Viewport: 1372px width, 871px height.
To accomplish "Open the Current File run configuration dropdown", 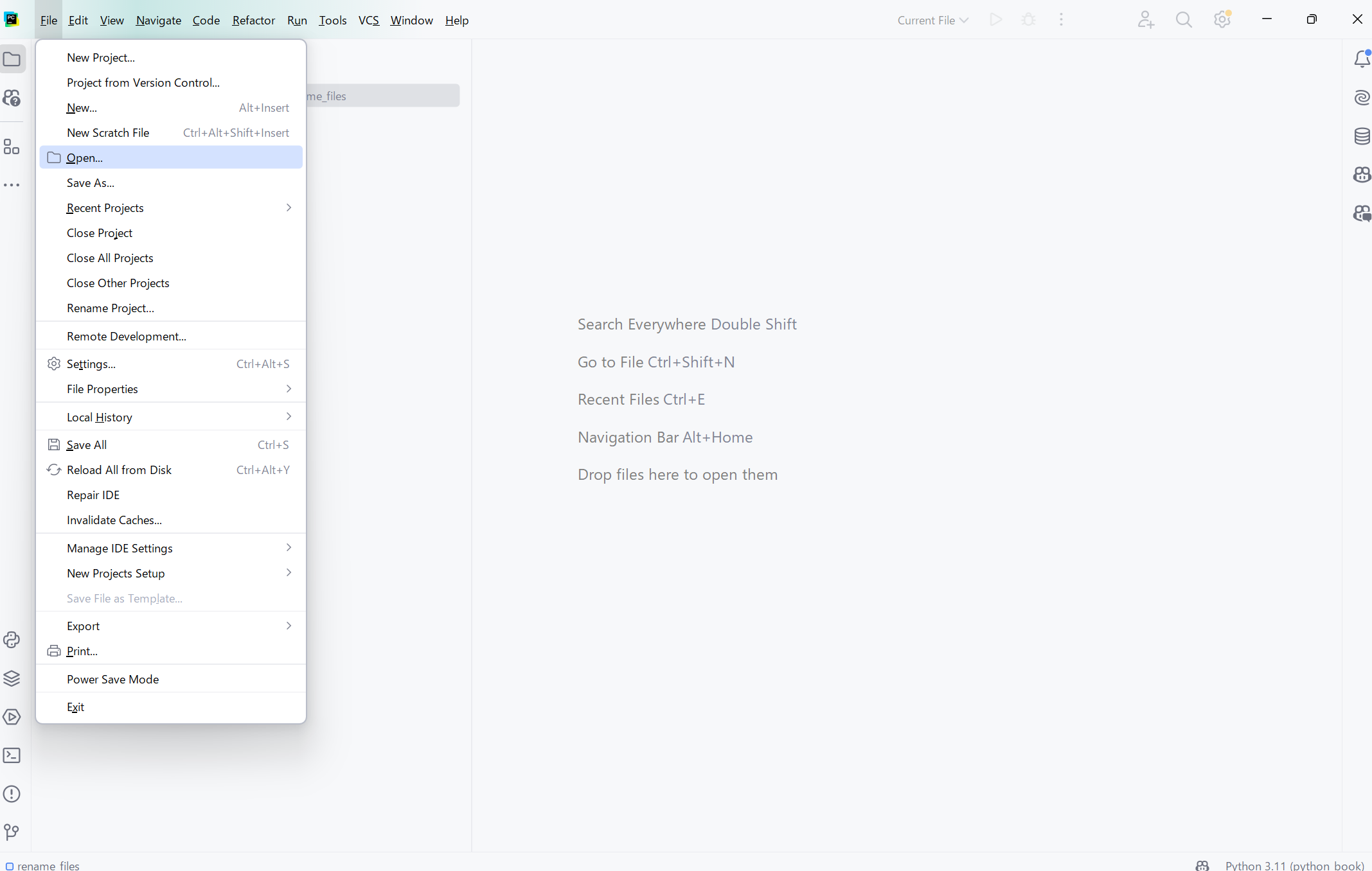I will coord(932,20).
